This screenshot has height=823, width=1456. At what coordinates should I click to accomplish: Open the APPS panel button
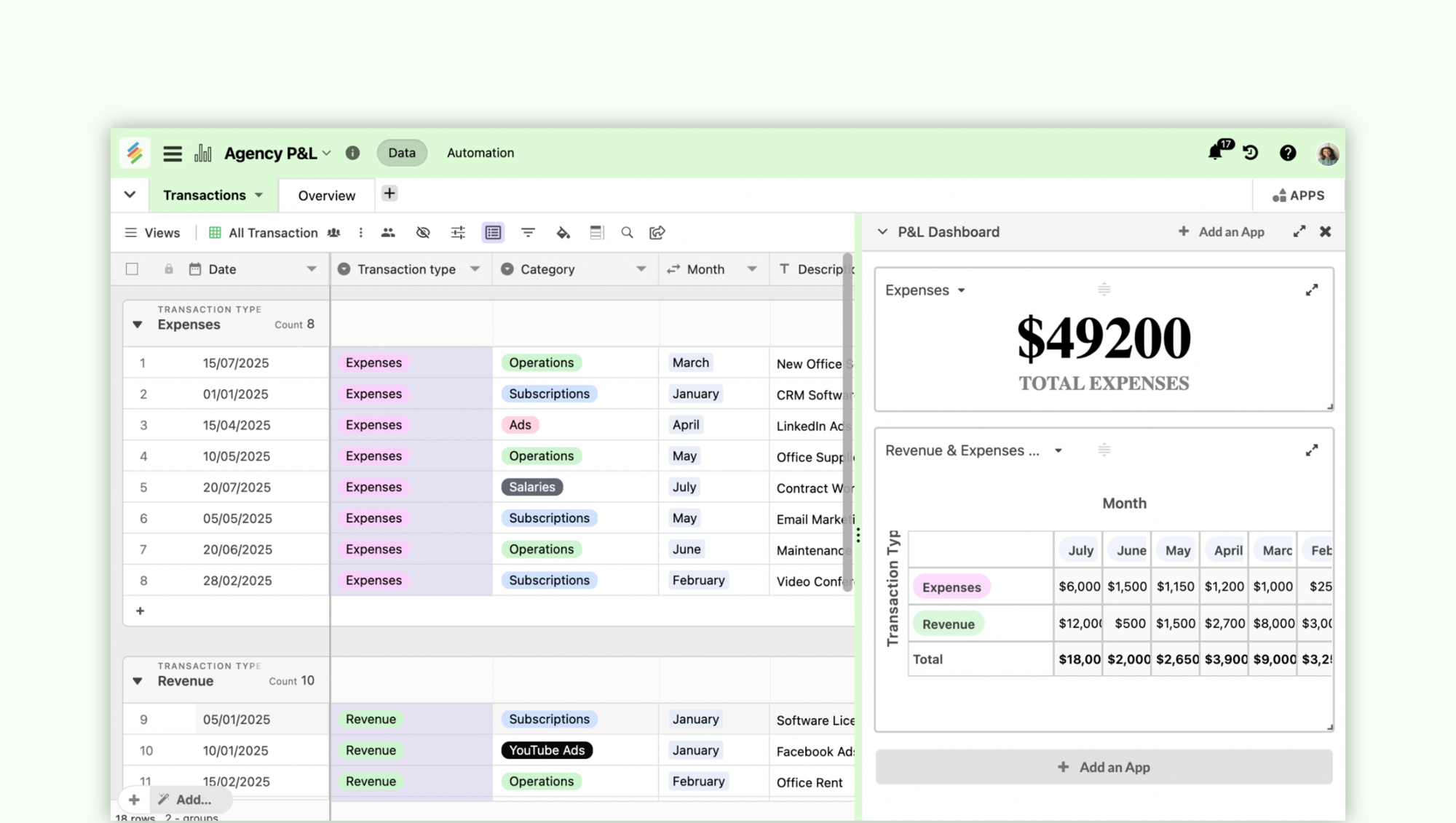(1298, 196)
